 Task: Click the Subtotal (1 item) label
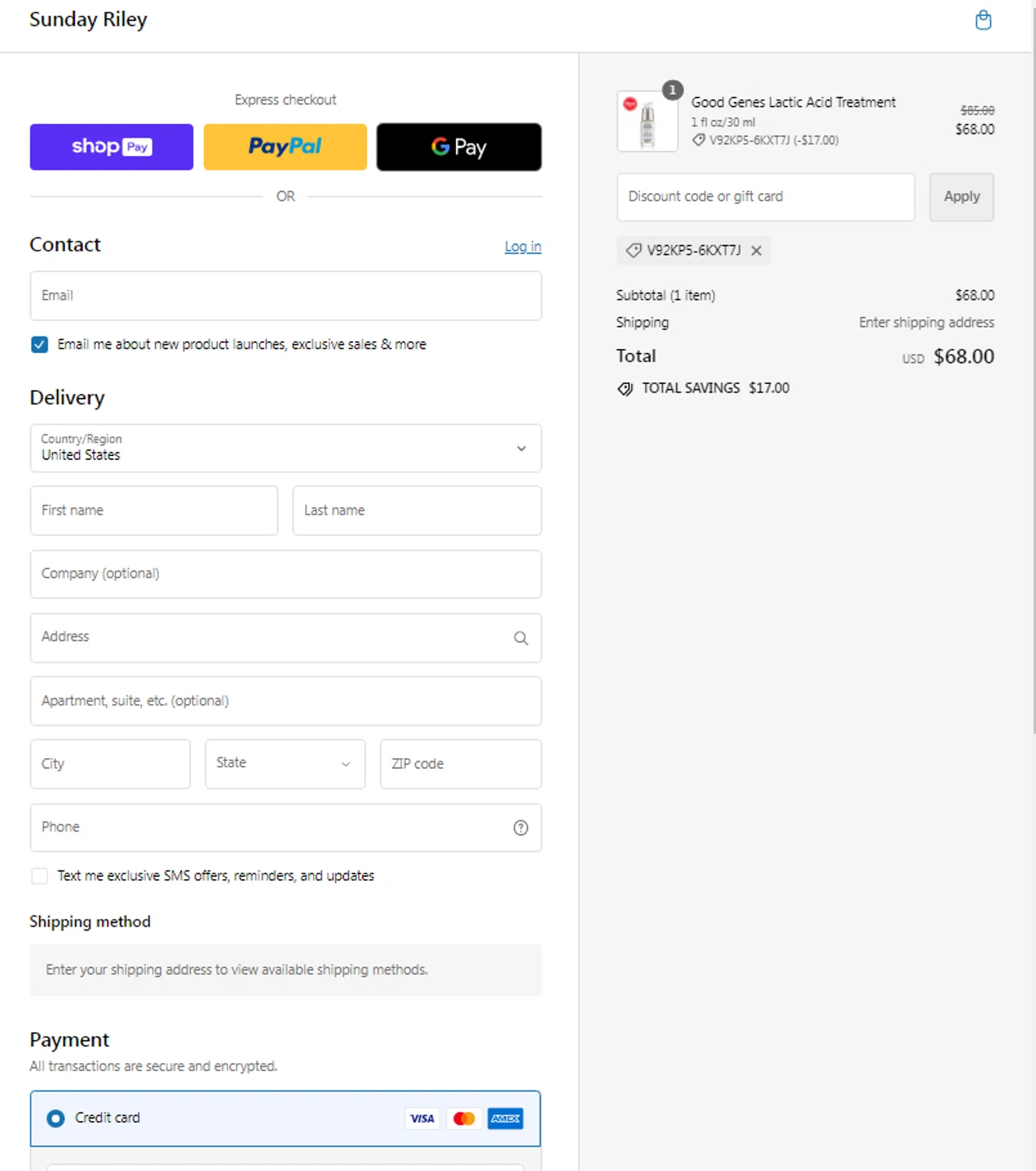665,295
